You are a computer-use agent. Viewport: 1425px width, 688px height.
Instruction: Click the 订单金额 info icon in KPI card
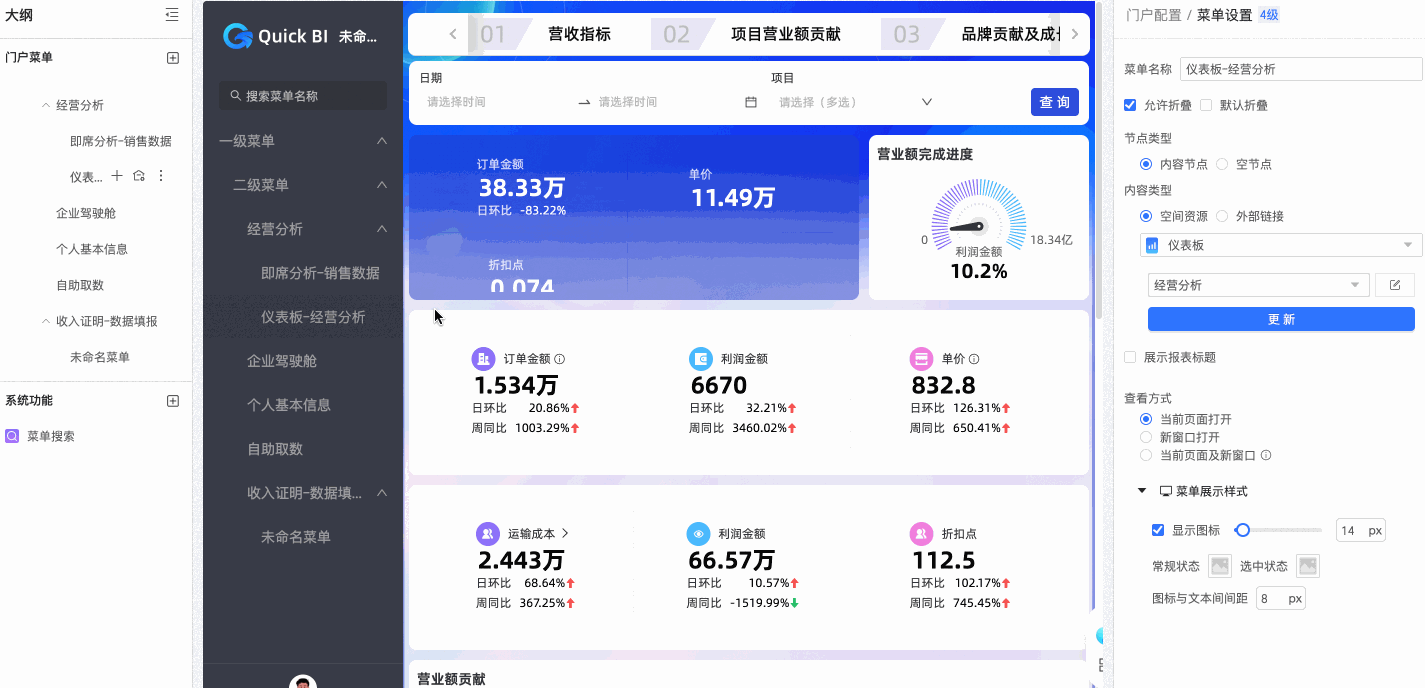(560, 359)
